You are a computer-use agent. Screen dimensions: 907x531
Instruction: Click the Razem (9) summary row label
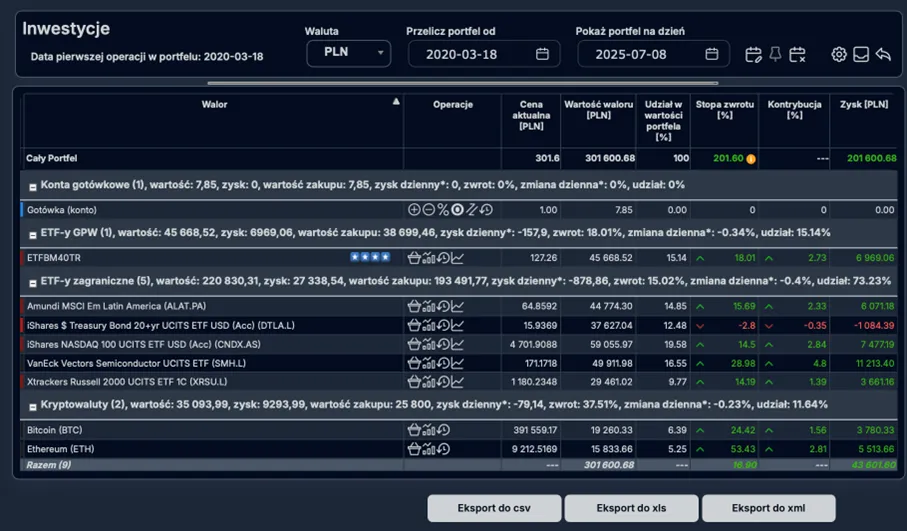49,465
